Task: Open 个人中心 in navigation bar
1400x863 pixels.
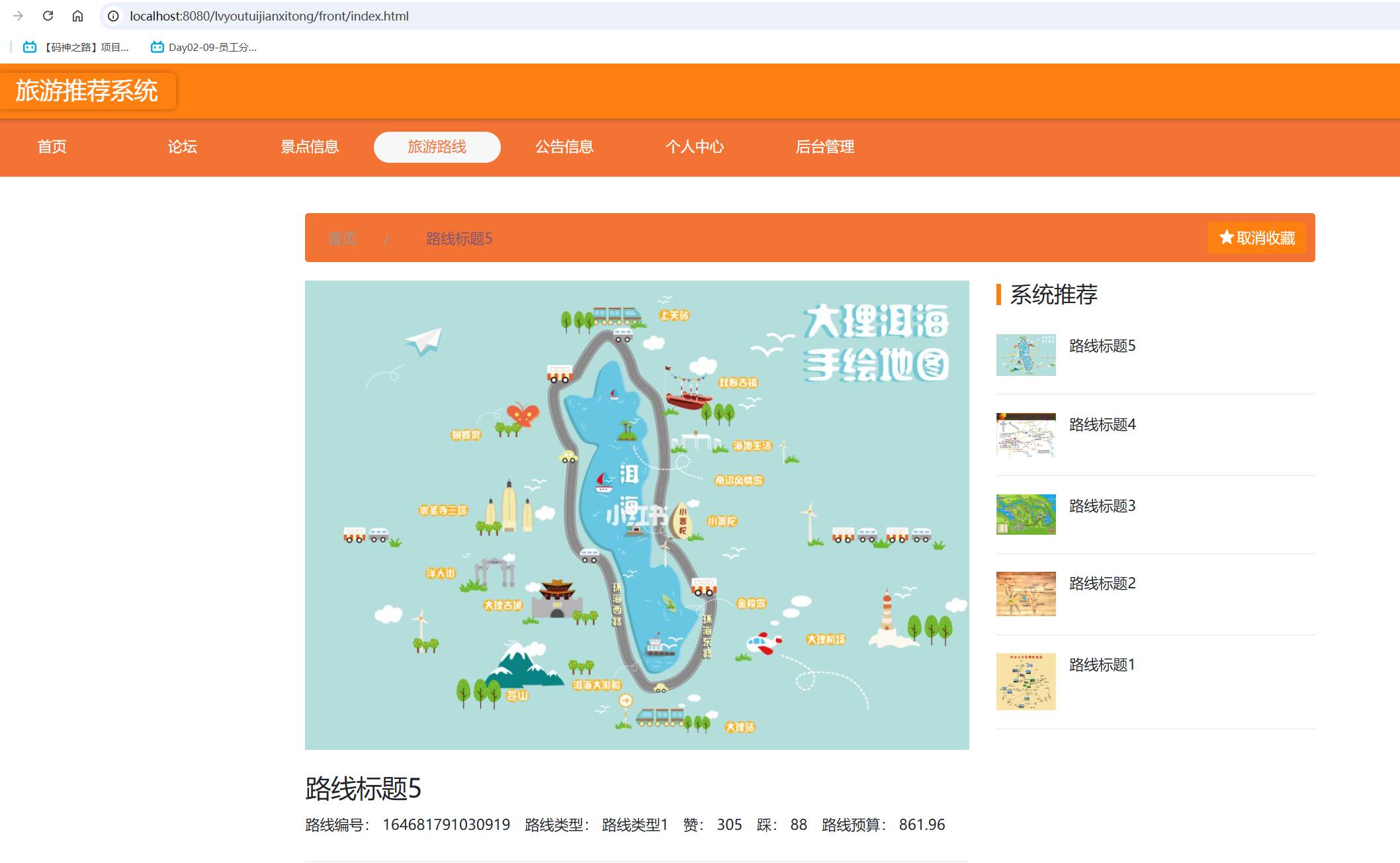Action: coord(695,147)
